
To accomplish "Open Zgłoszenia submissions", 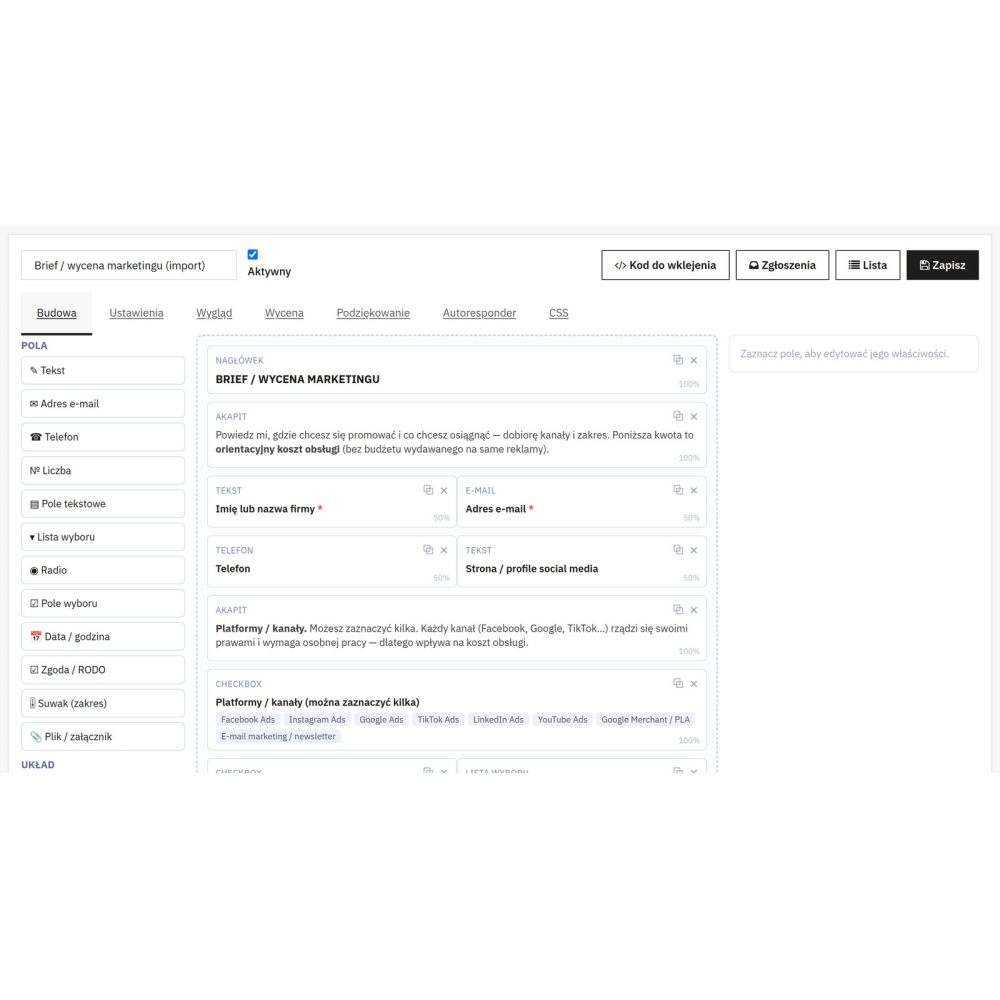I will (783, 265).
